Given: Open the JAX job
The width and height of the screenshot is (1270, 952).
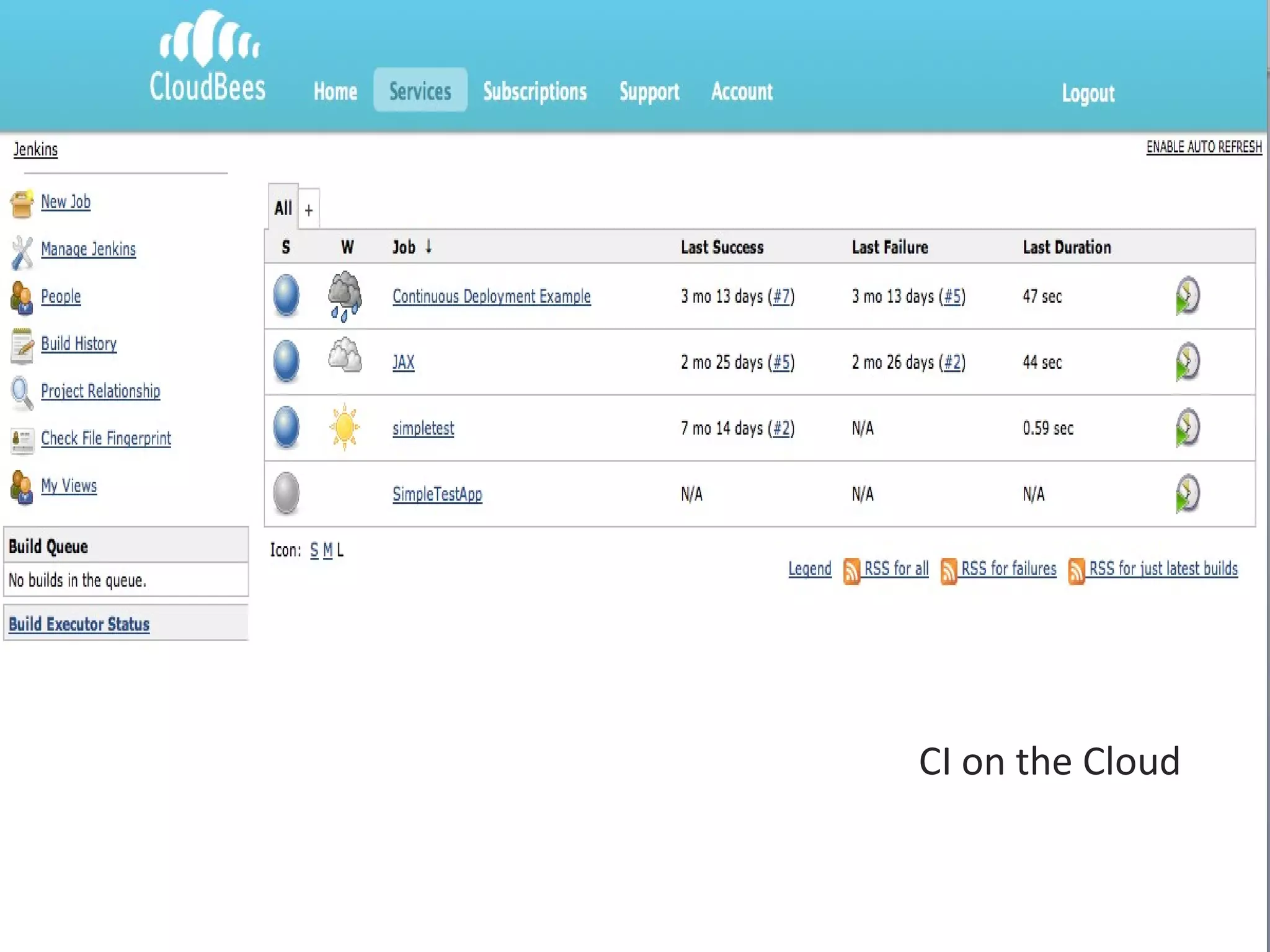Looking at the screenshot, I should (404, 362).
